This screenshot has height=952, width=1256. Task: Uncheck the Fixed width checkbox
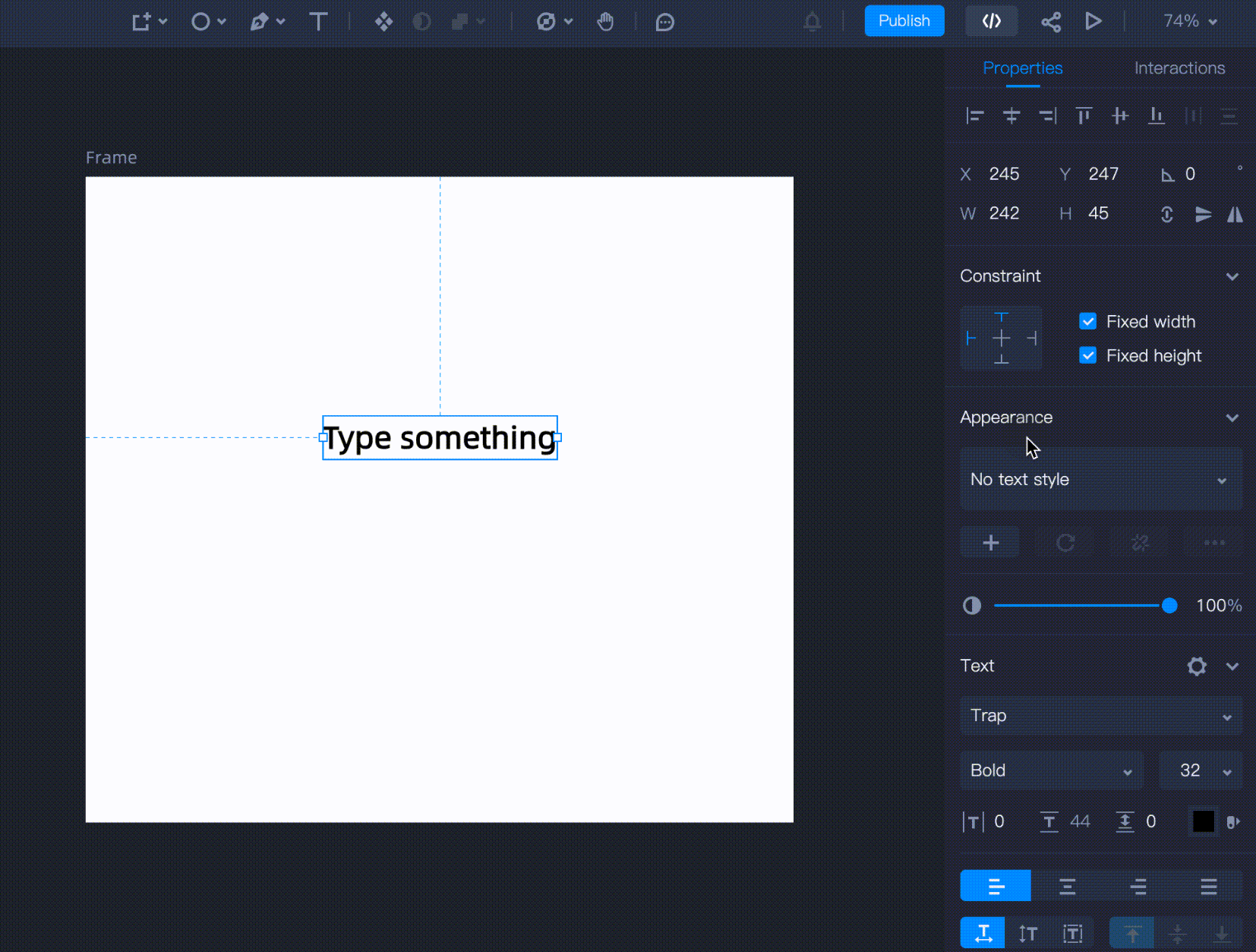1089,321
